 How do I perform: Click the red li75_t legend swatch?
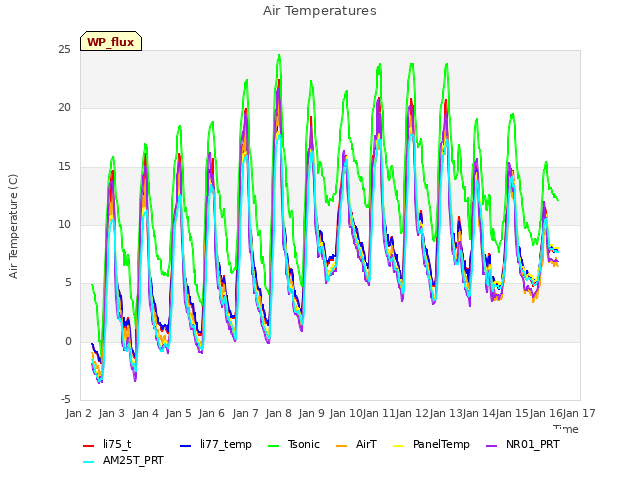pyautogui.click(x=89, y=446)
